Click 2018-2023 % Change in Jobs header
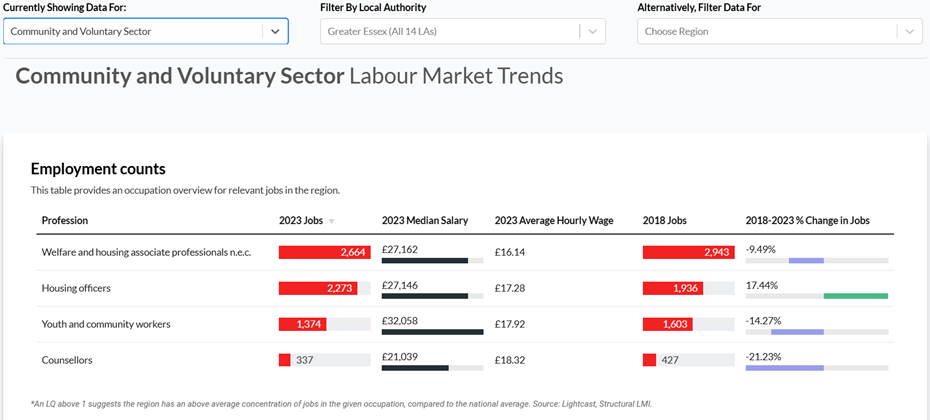 pyautogui.click(x=809, y=220)
